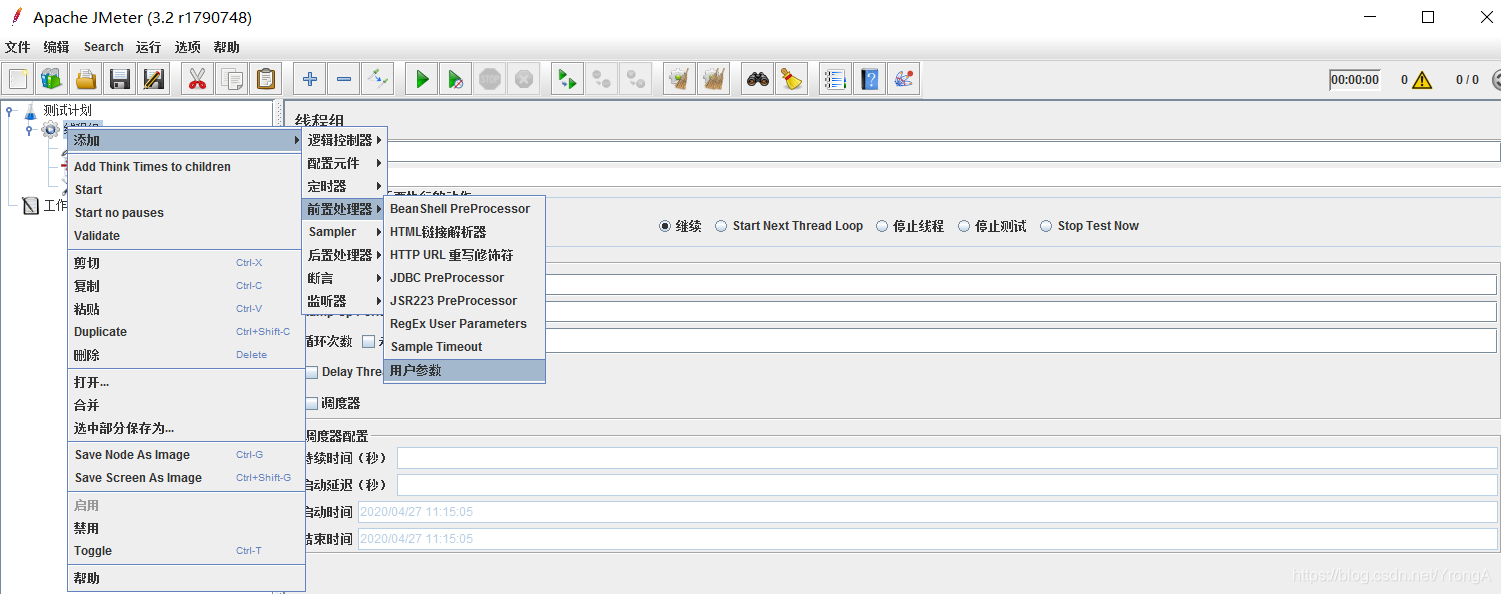Click the Paste clipboard icon

coord(265,78)
